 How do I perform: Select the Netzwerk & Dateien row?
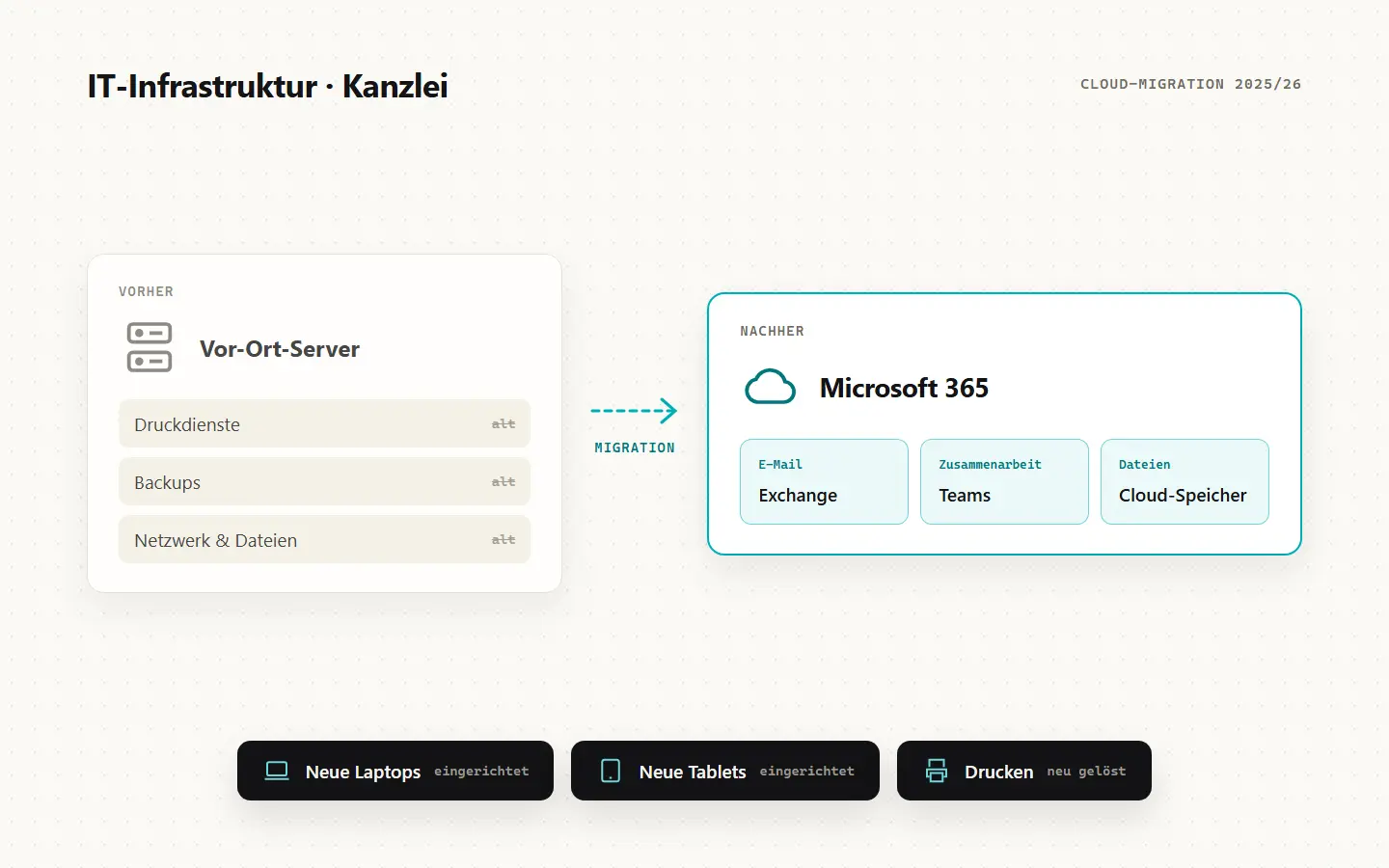click(324, 540)
